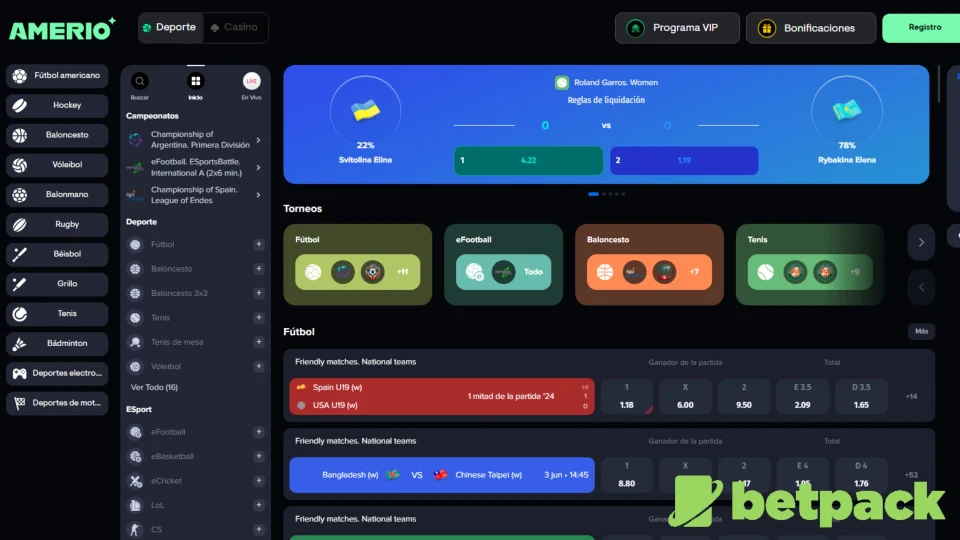Click the Fútbol americano sidebar icon

tap(20, 76)
